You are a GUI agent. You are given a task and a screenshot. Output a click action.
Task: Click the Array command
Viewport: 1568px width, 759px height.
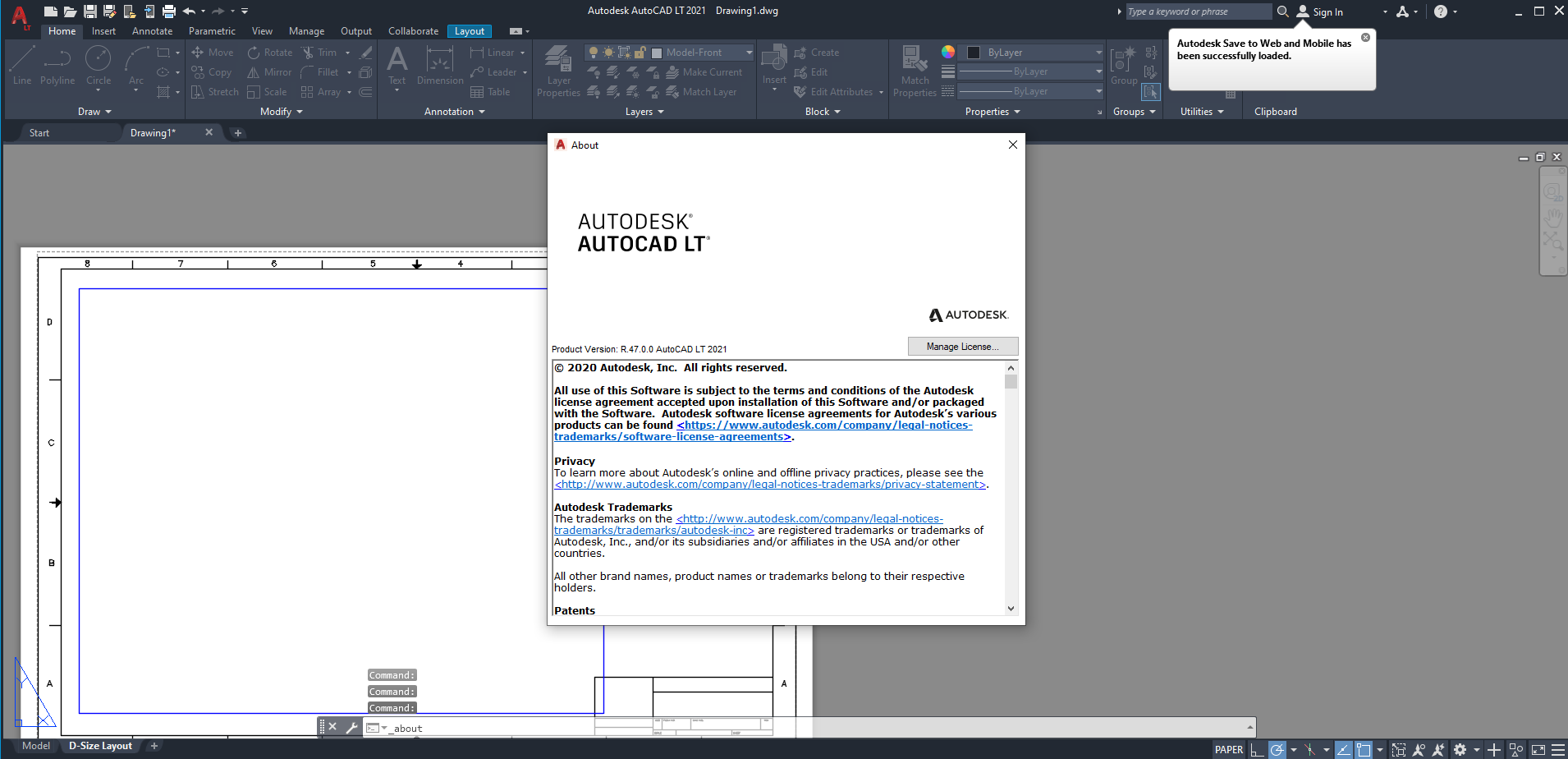pos(321,92)
